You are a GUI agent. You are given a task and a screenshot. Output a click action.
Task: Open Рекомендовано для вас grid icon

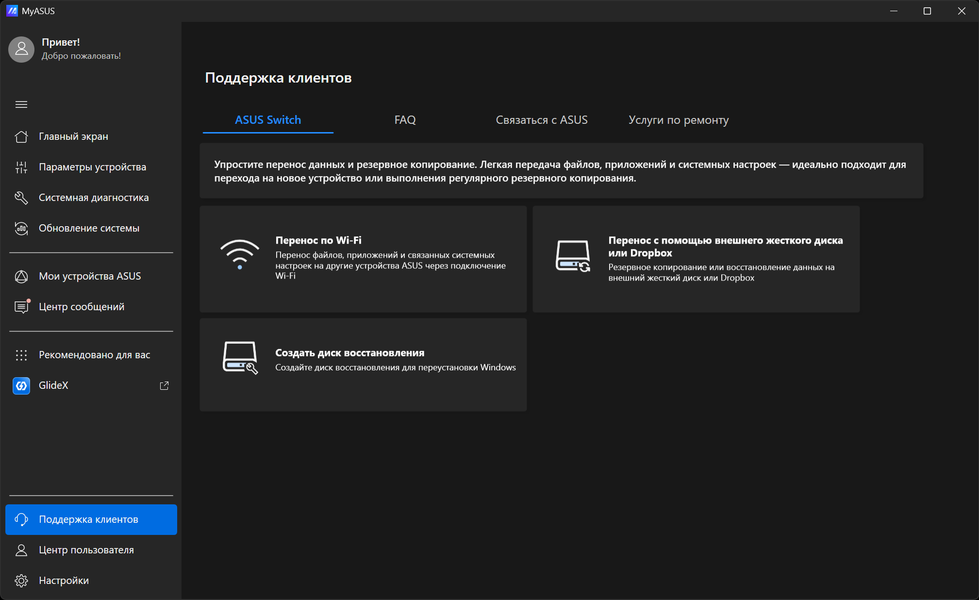click(21, 355)
